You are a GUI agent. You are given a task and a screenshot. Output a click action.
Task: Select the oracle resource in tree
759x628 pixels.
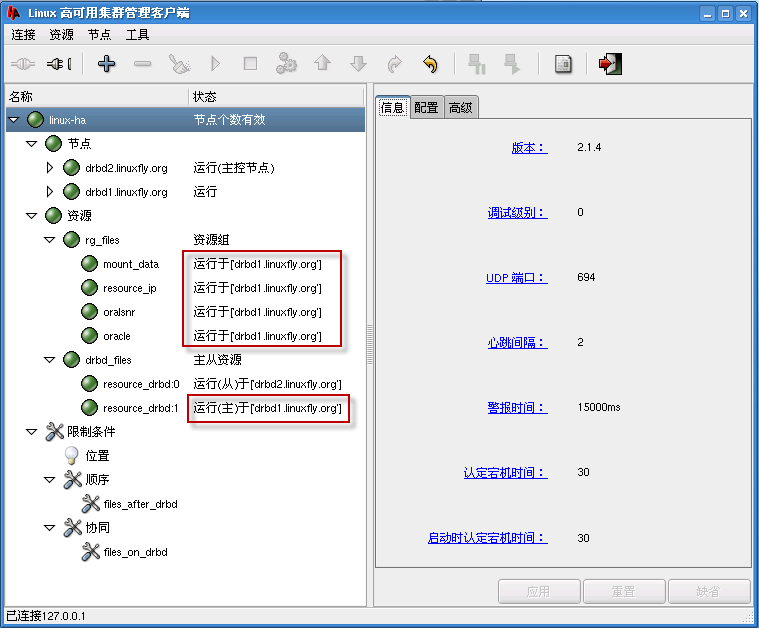click(x=116, y=336)
